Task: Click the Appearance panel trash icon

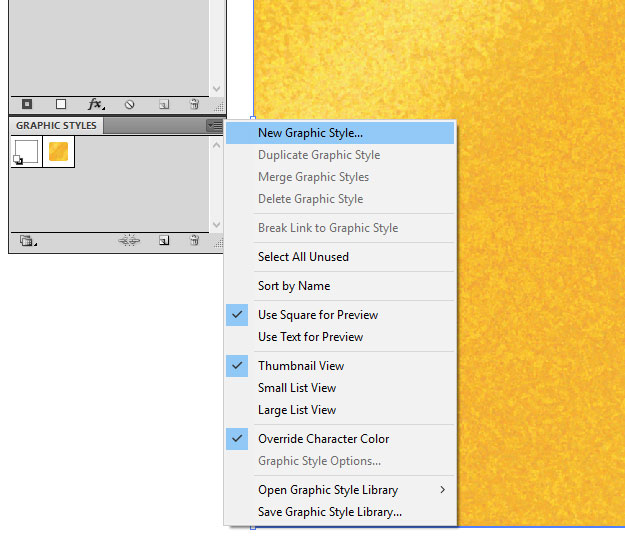Action: [x=194, y=104]
